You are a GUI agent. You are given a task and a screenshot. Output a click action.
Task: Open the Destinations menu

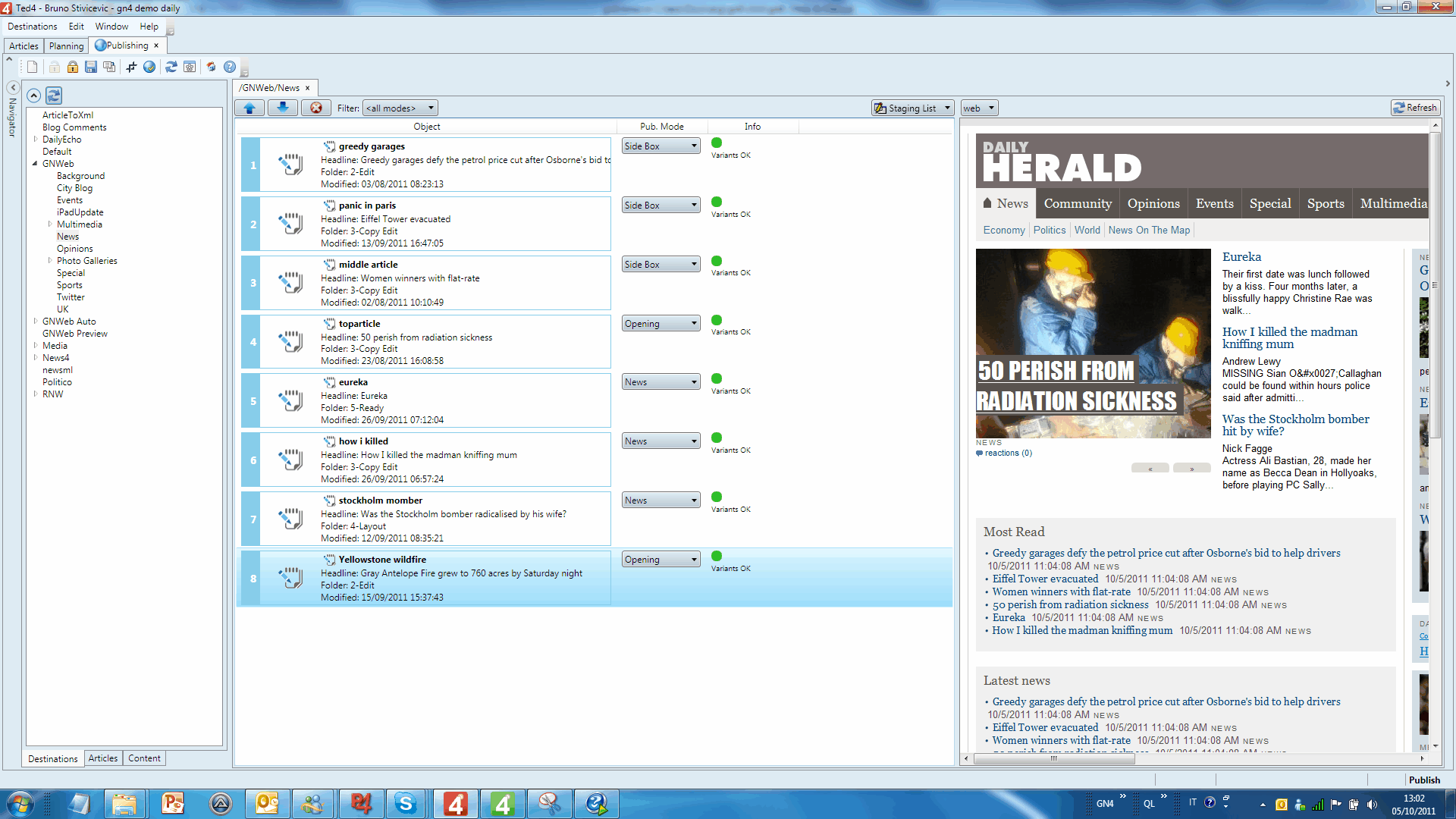[33, 27]
